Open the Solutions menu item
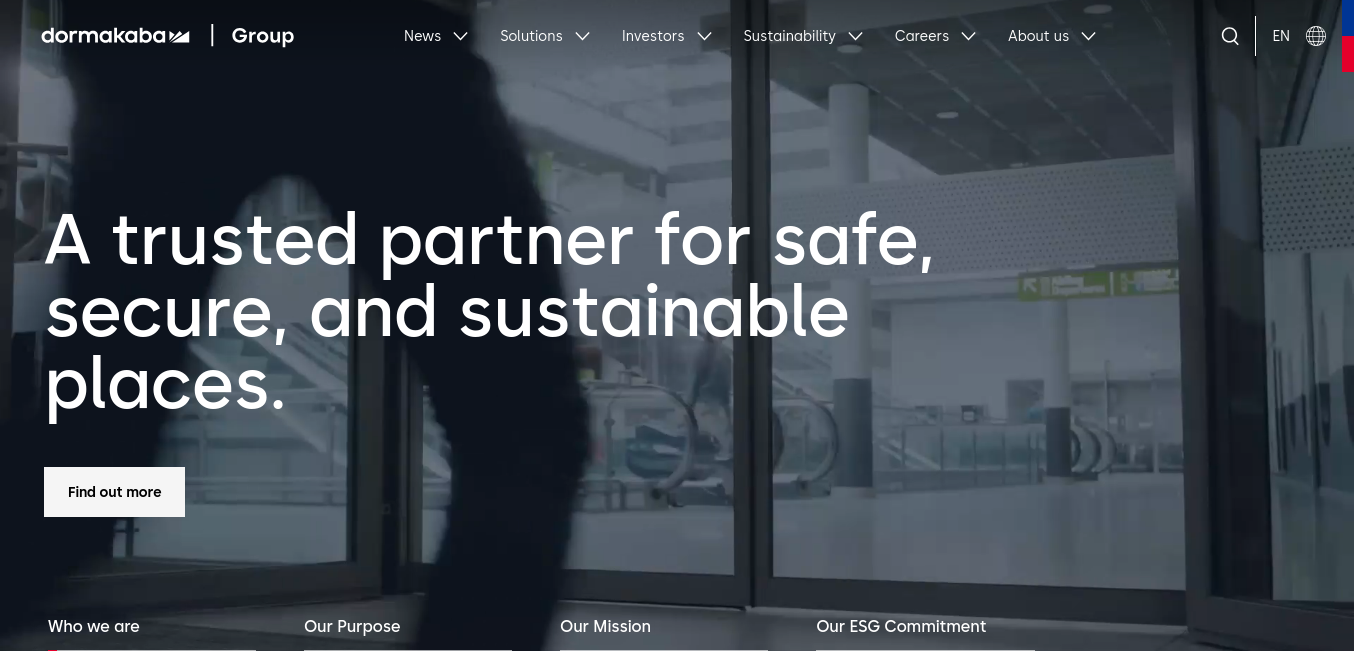This screenshot has width=1366, height=651. 531,36
